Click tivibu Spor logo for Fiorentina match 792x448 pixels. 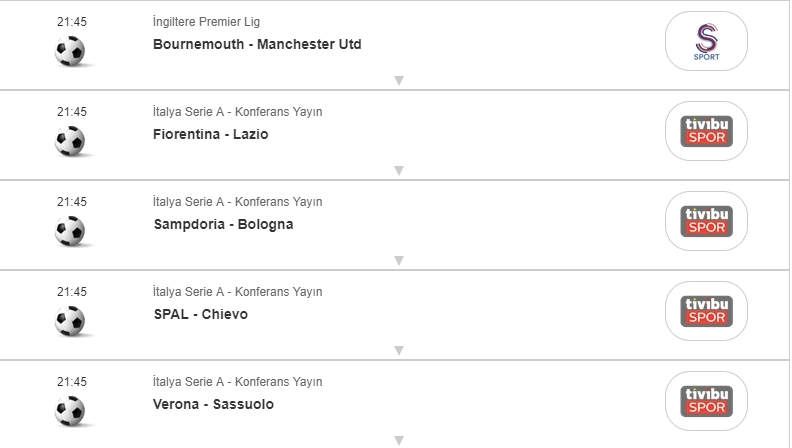tap(706, 131)
